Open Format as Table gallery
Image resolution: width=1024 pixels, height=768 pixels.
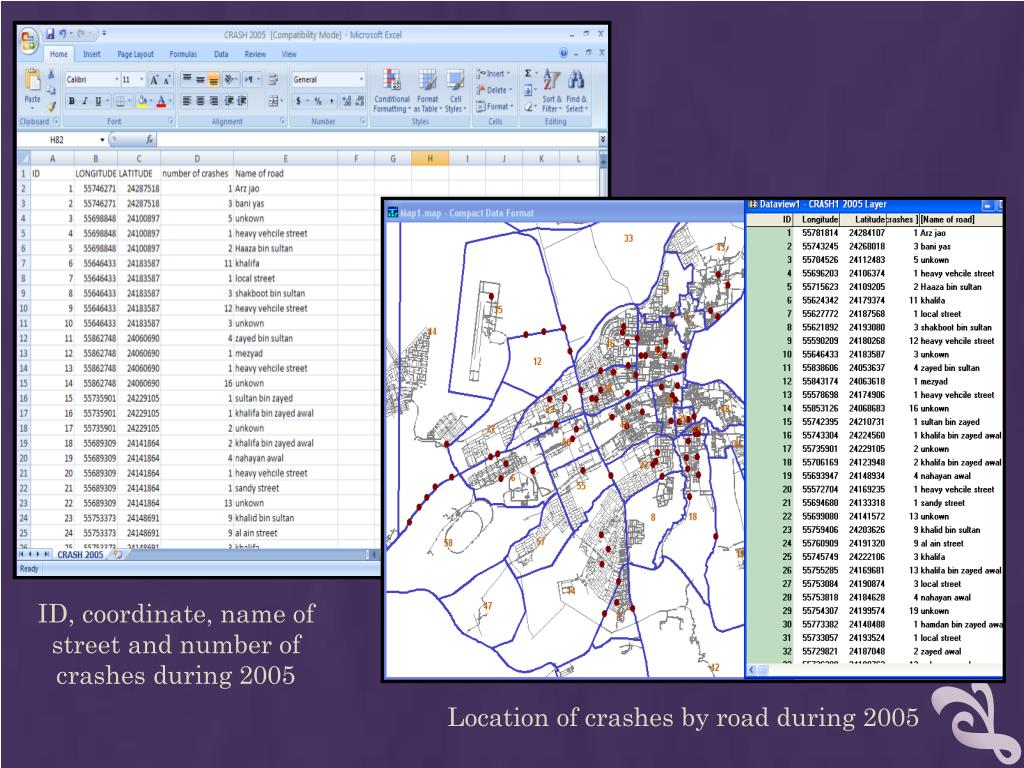click(428, 90)
